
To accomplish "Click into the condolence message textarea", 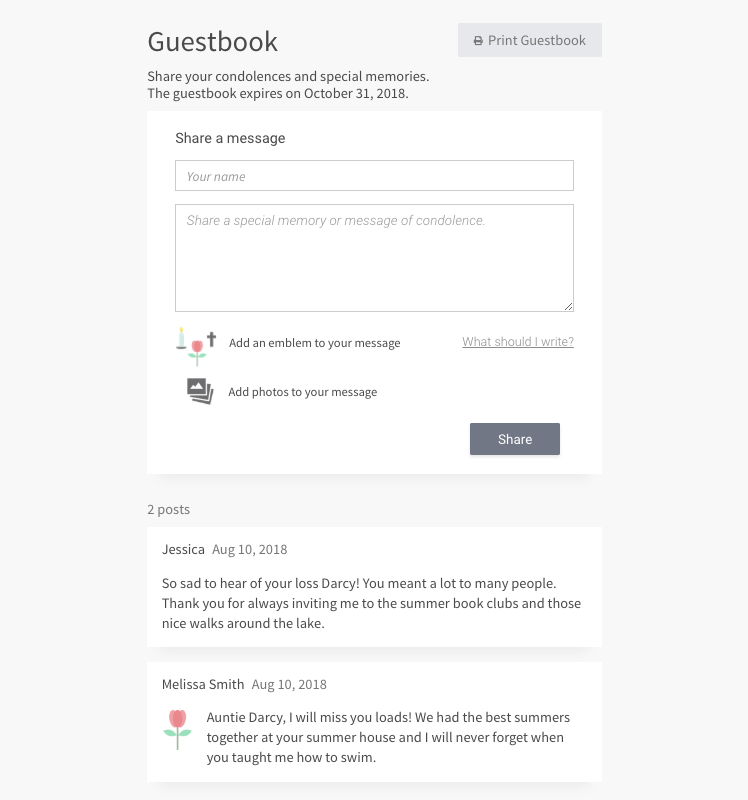I will [374, 258].
